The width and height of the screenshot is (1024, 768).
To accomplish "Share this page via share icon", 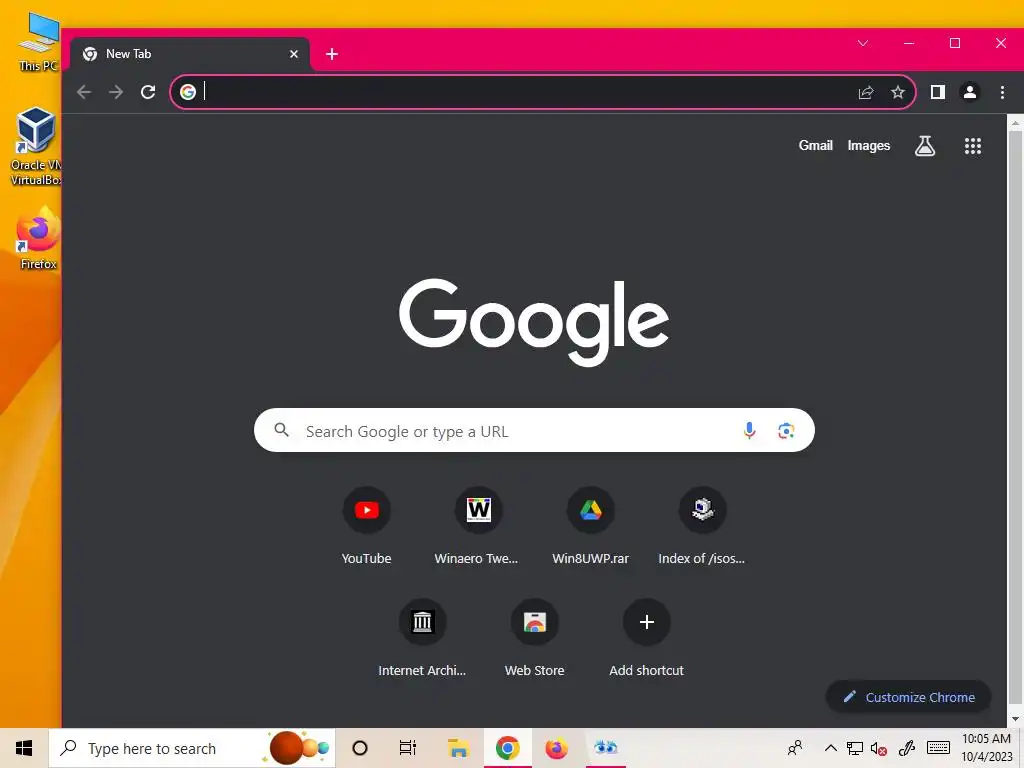I will pos(866,92).
